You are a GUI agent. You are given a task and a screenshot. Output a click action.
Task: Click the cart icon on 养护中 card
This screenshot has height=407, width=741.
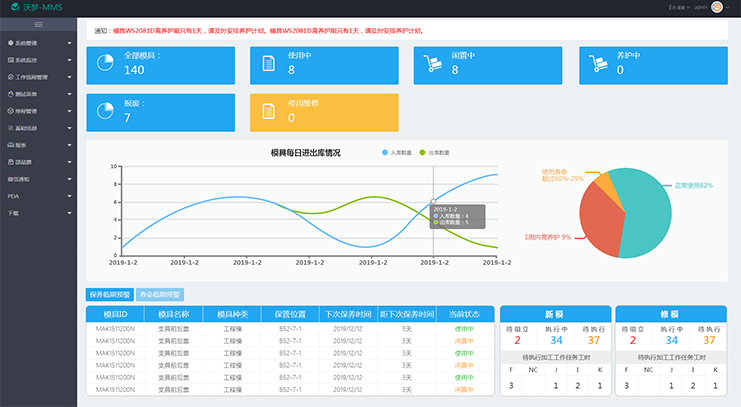597,63
